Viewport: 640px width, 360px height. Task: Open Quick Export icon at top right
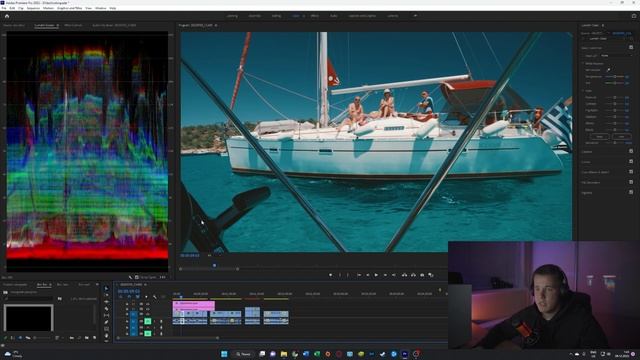(x=634, y=16)
